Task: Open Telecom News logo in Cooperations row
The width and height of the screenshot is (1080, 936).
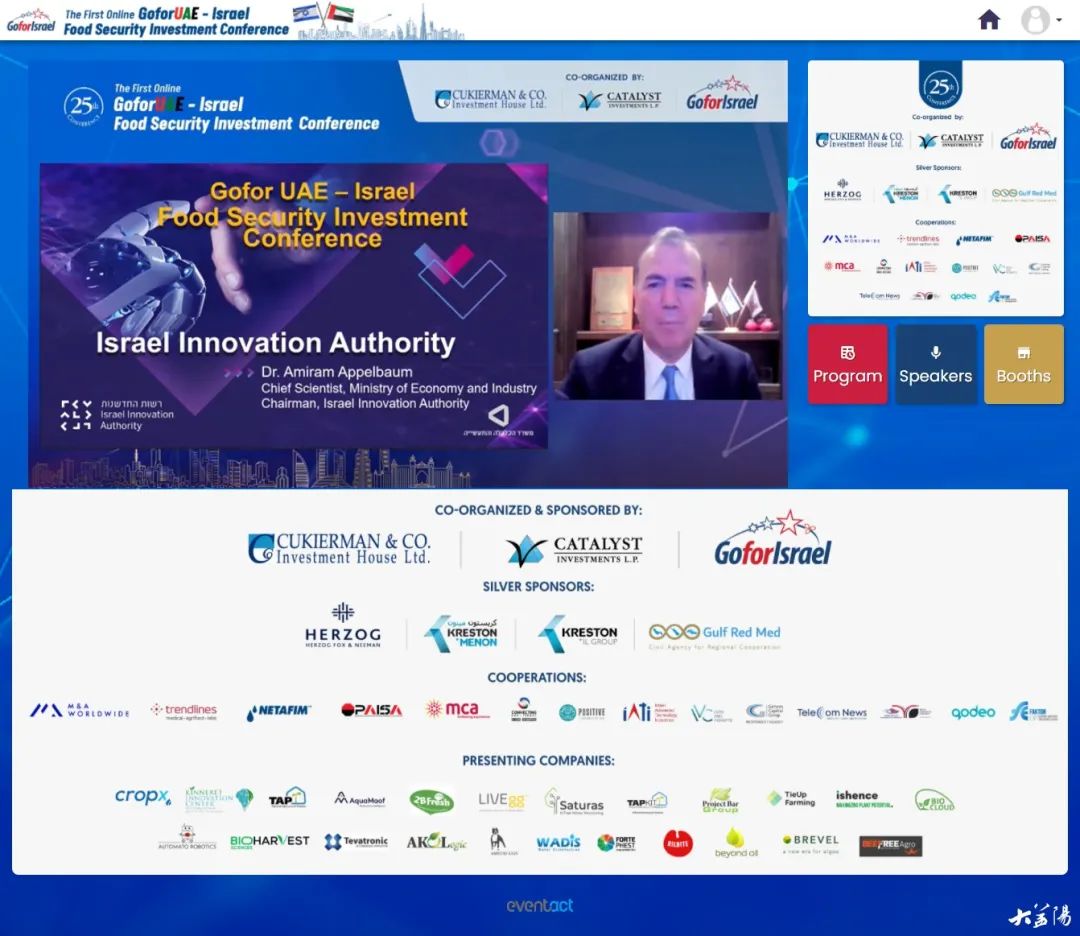Action: (x=832, y=712)
